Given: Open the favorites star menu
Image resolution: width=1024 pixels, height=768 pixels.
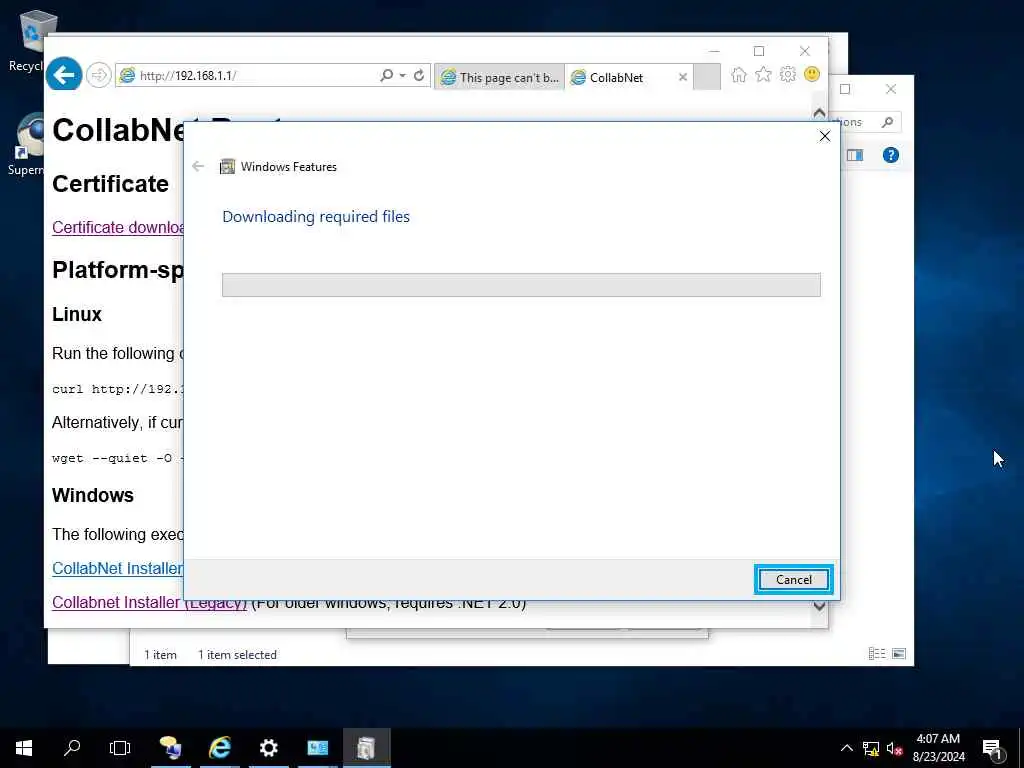Looking at the screenshot, I should (x=763, y=74).
